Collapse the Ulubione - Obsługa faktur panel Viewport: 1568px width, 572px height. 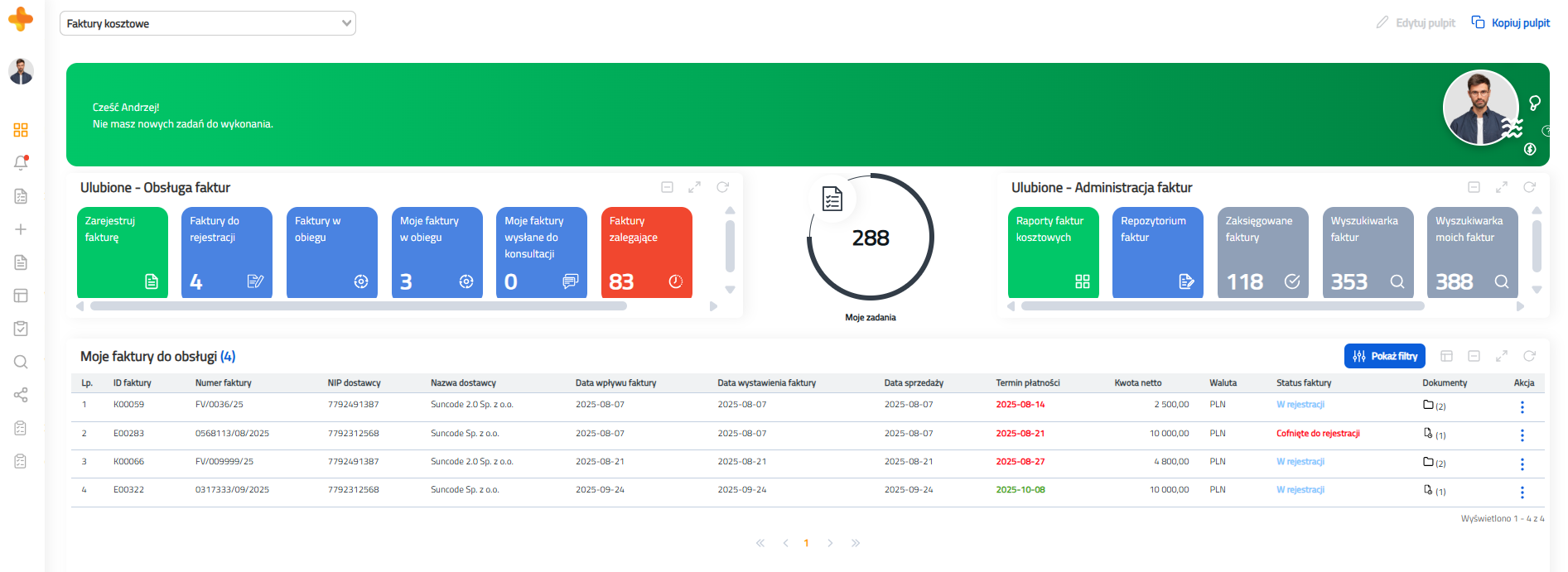pyautogui.click(x=667, y=187)
